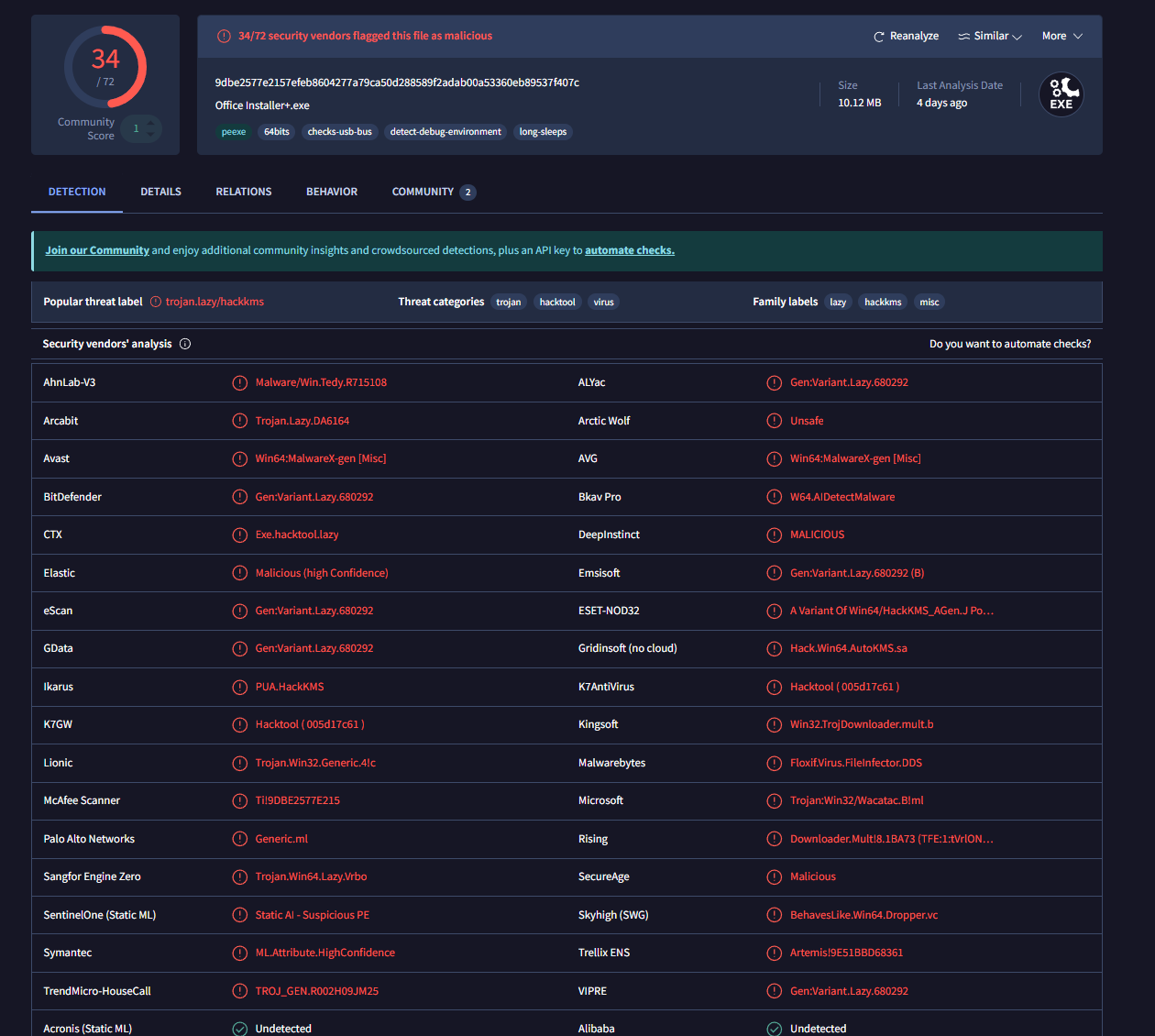
Task: Downvote the community score with down arrow
Action: [x=151, y=136]
